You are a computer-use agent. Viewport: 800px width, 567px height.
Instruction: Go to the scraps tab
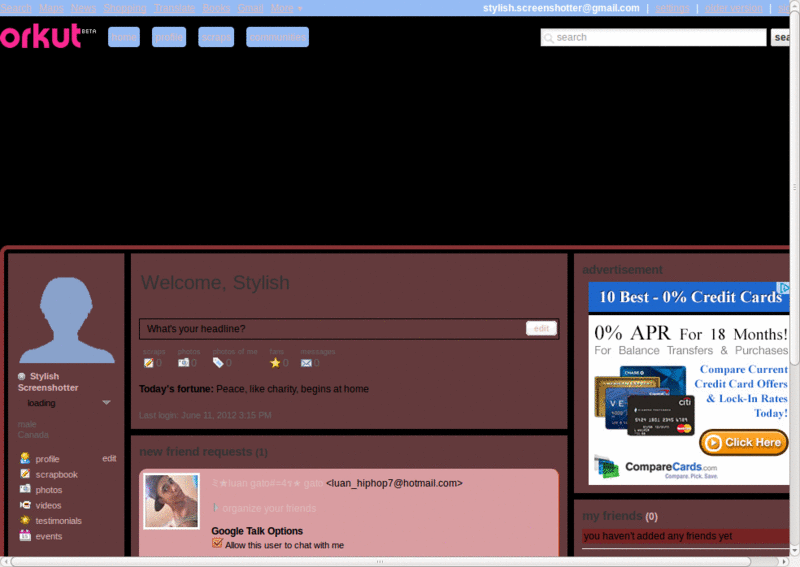click(x=216, y=37)
